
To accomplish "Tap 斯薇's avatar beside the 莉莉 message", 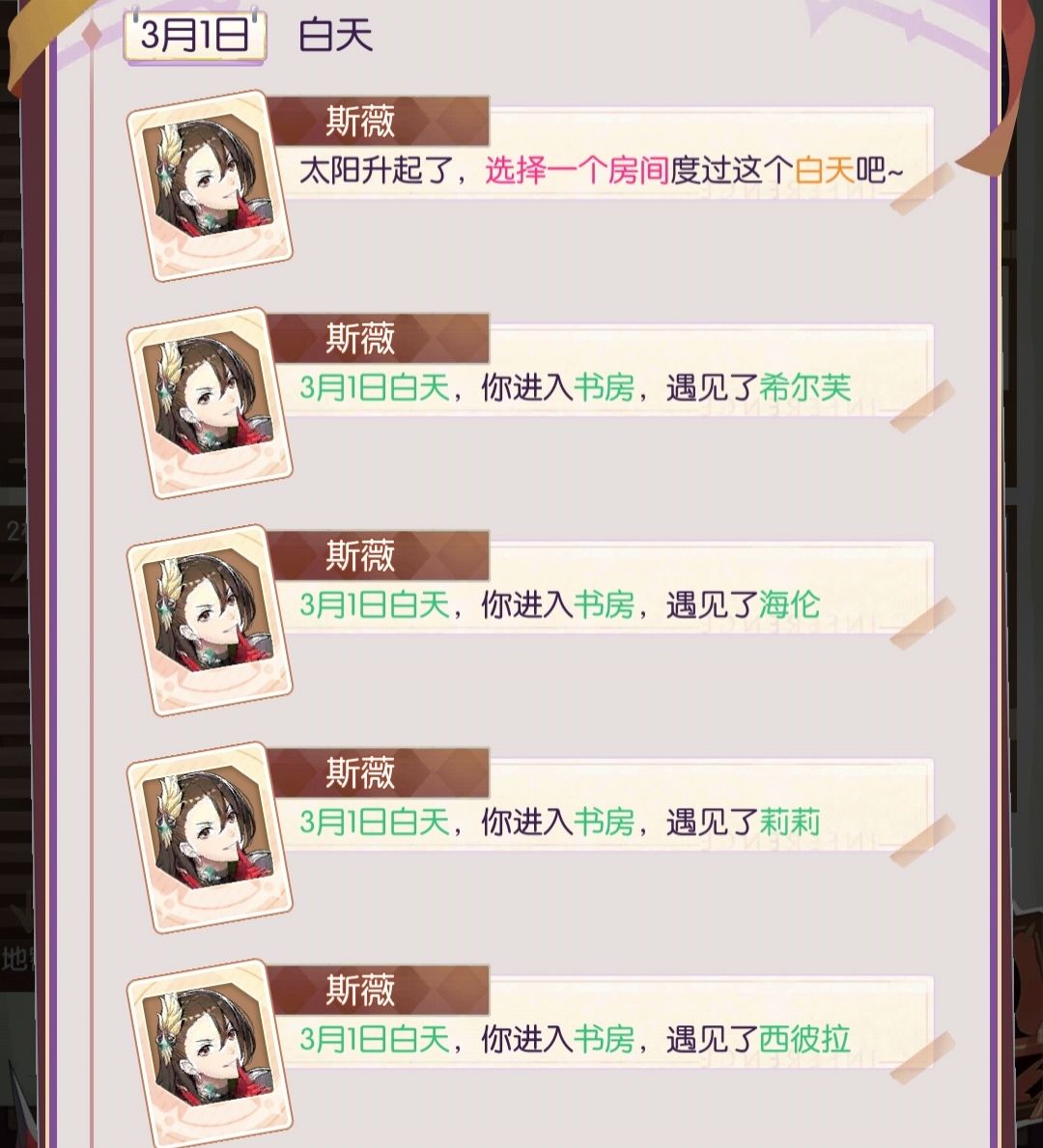I will point(210,837).
